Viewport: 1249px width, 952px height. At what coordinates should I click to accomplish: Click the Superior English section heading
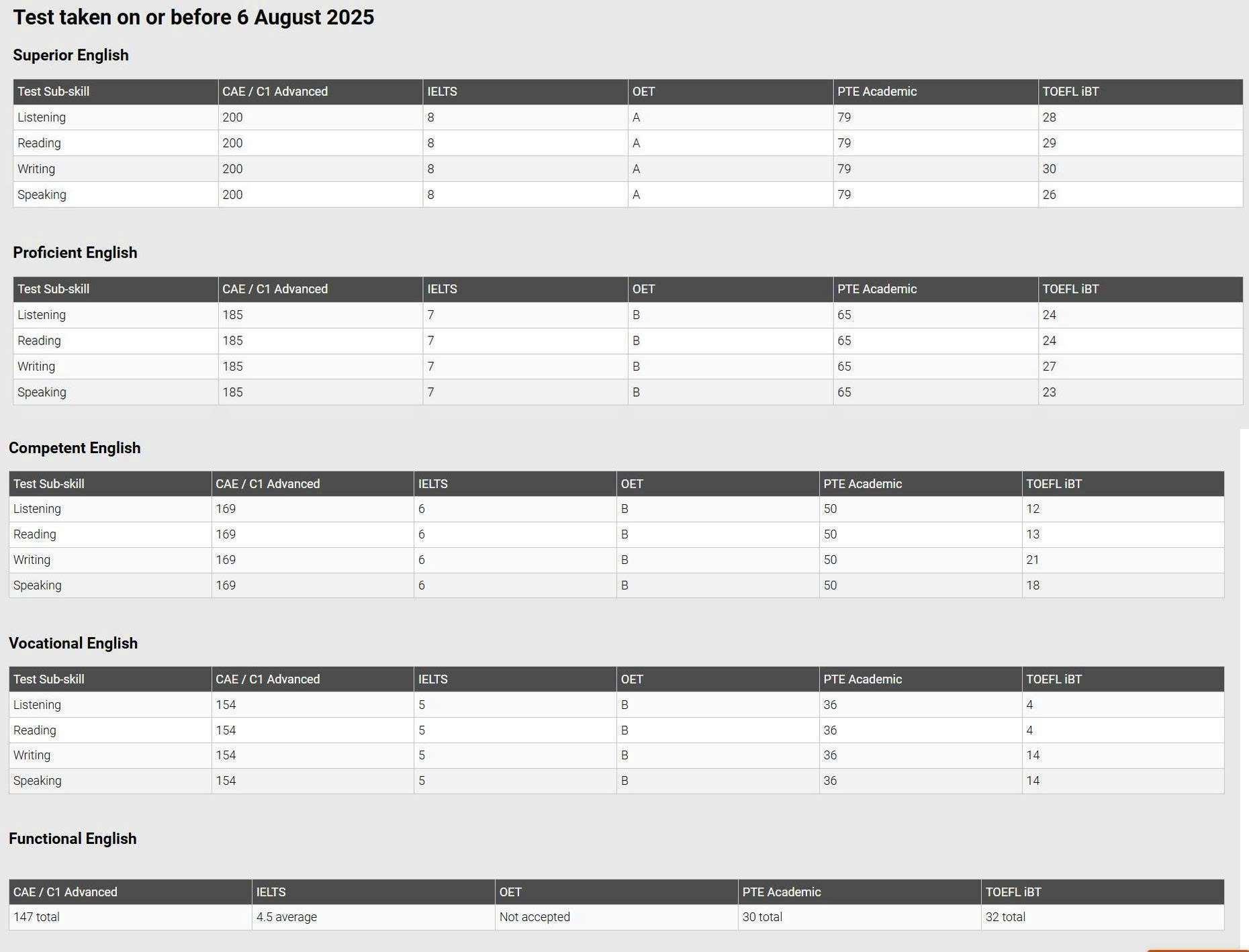(71, 55)
